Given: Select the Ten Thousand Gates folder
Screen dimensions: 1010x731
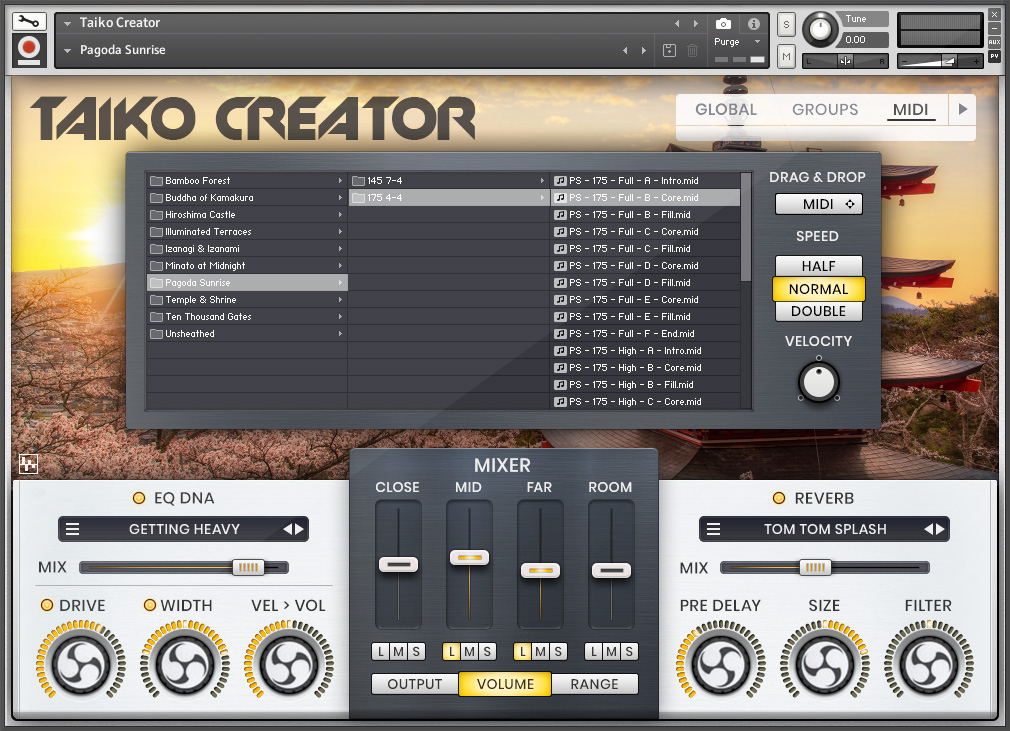Looking at the screenshot, I should pyautogui.click(x=247, y=317).
